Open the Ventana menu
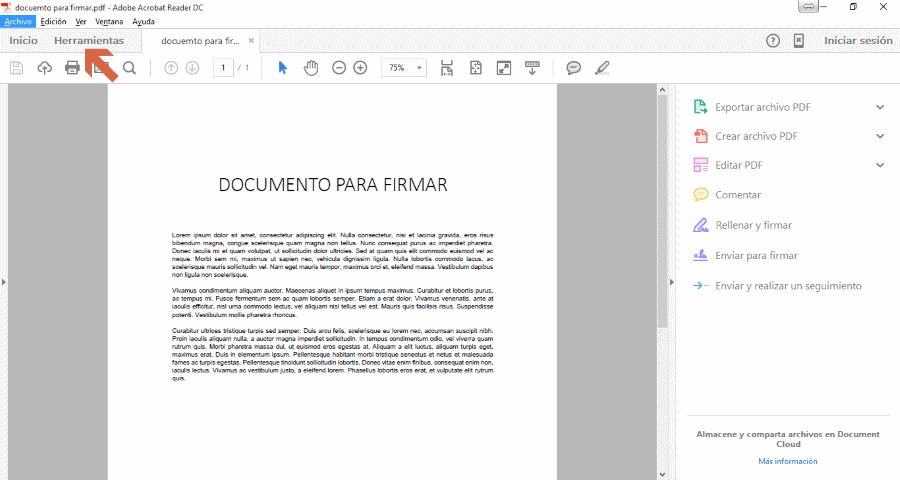900x480 pixels. pos(109,21)
